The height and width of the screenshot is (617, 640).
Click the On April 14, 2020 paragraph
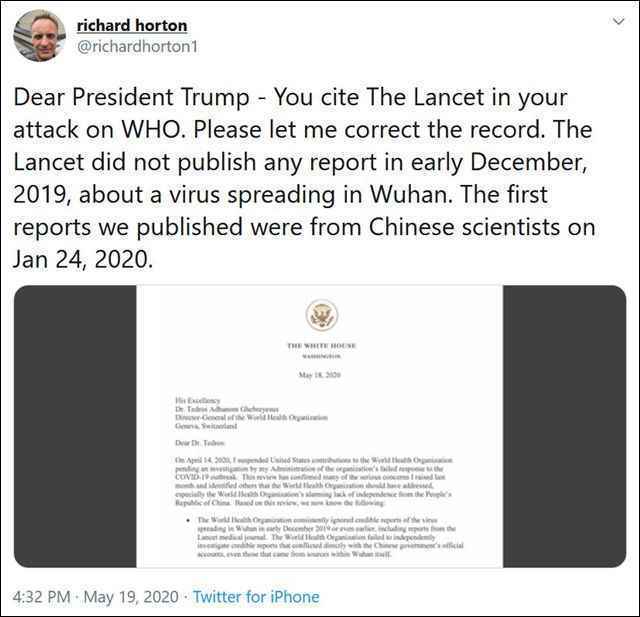coord(313,481)
